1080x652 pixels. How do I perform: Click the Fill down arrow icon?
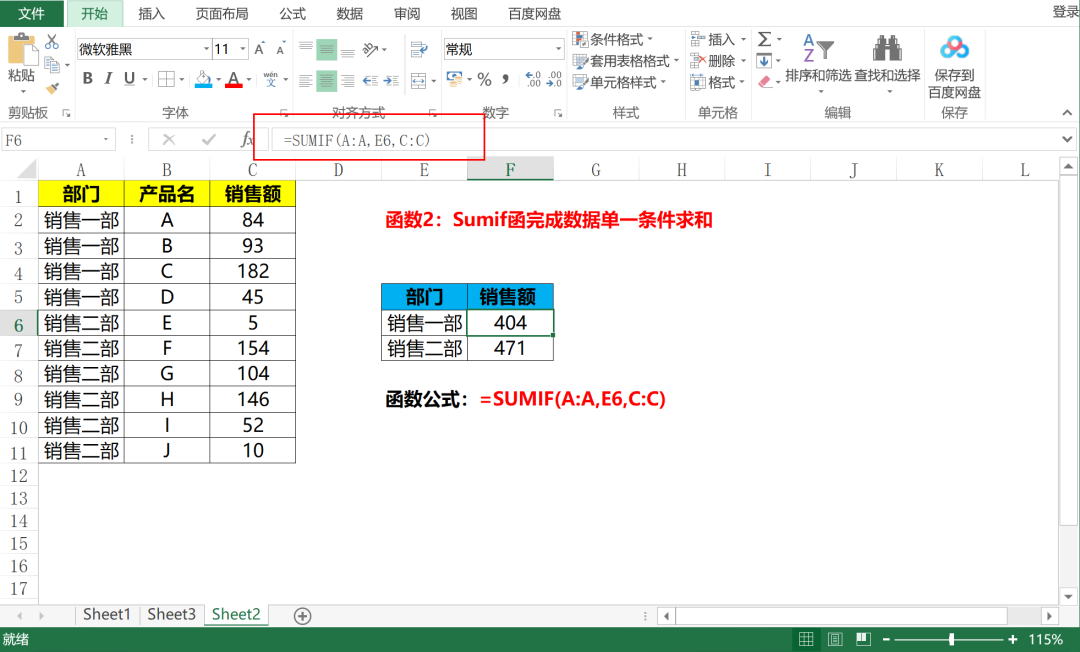(764, 61)
